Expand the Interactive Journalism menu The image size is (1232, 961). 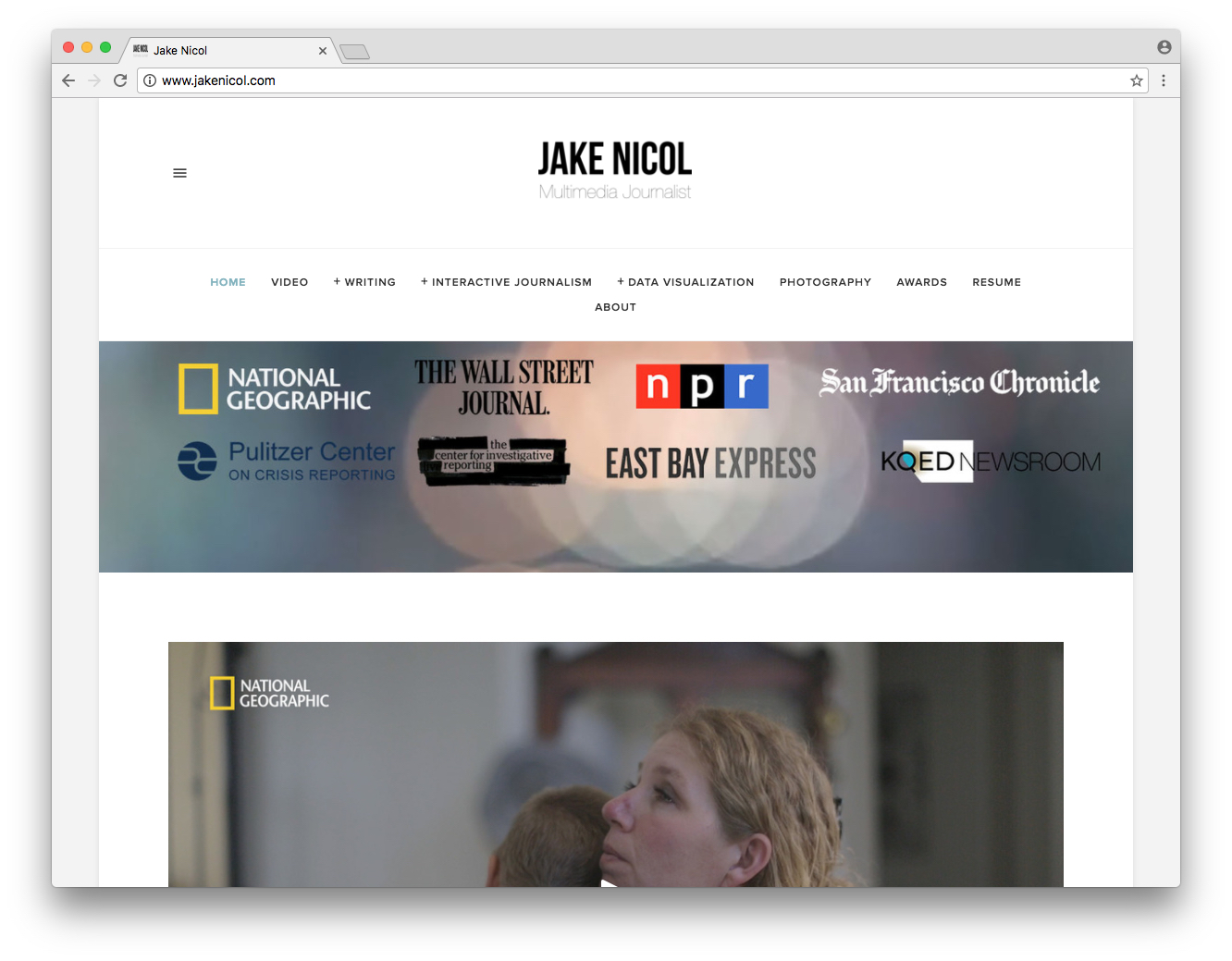point(506,282)
